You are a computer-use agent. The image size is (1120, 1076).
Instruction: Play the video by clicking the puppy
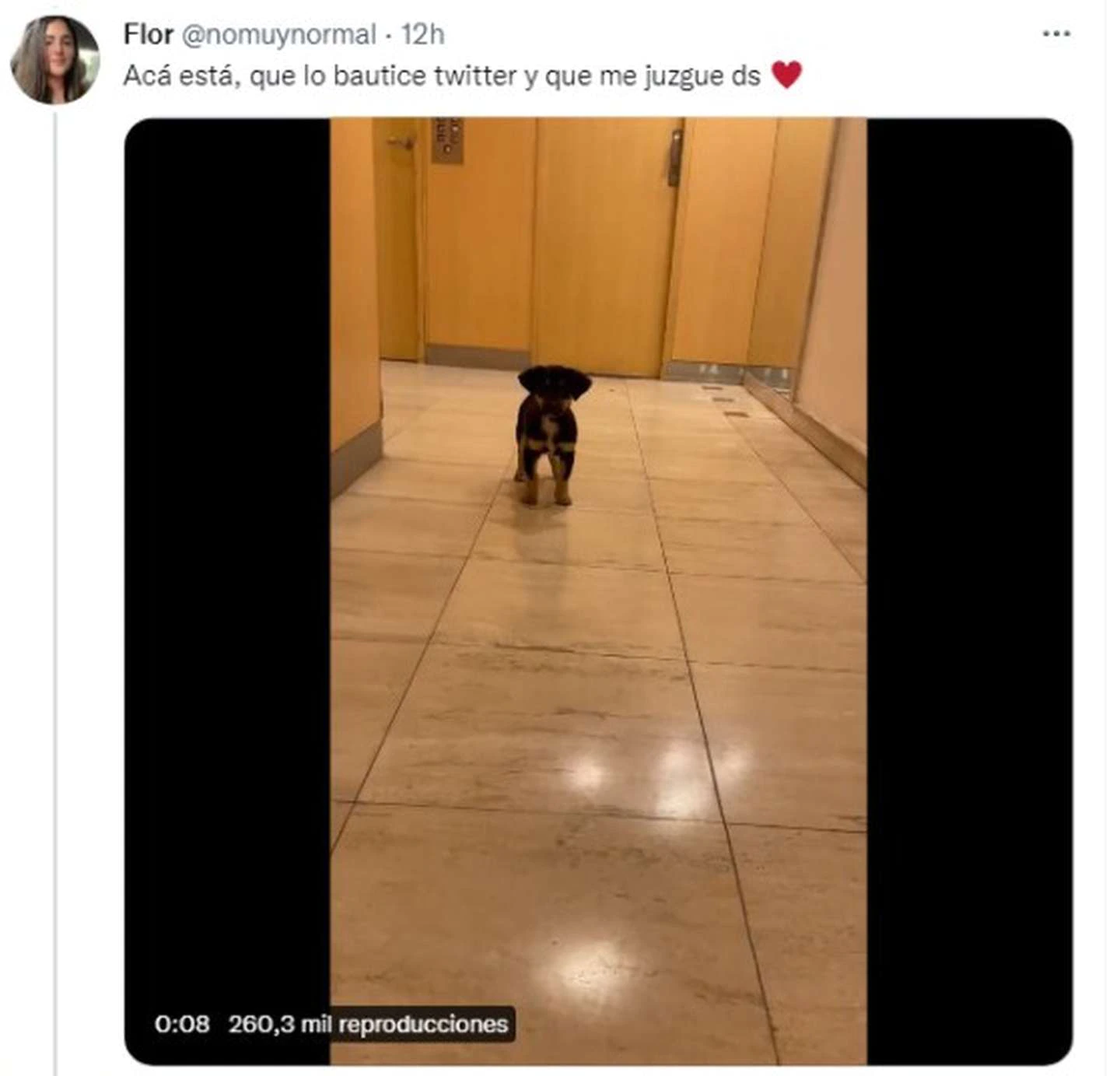[552, 434]
